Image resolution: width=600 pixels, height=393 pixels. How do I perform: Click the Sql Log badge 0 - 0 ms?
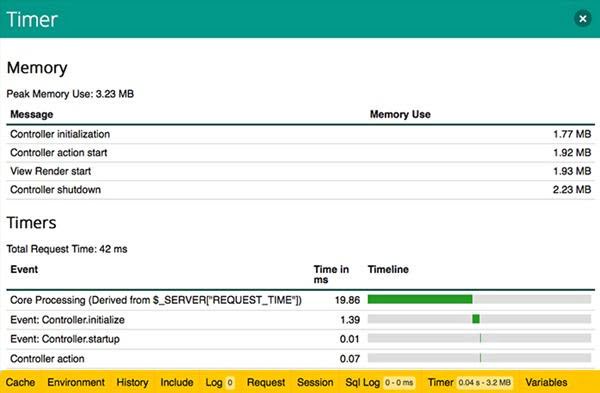coord(399,382)
